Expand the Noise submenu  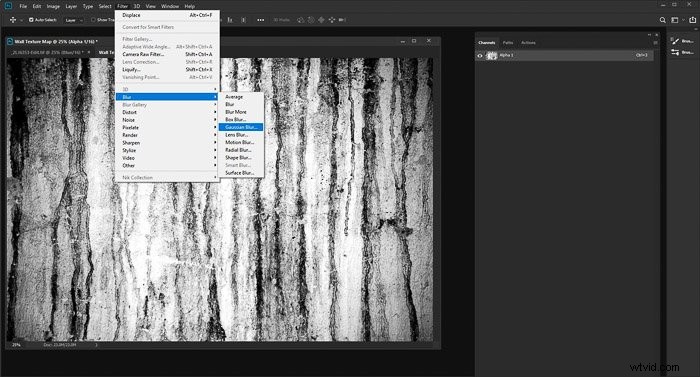tap(167, 120)
